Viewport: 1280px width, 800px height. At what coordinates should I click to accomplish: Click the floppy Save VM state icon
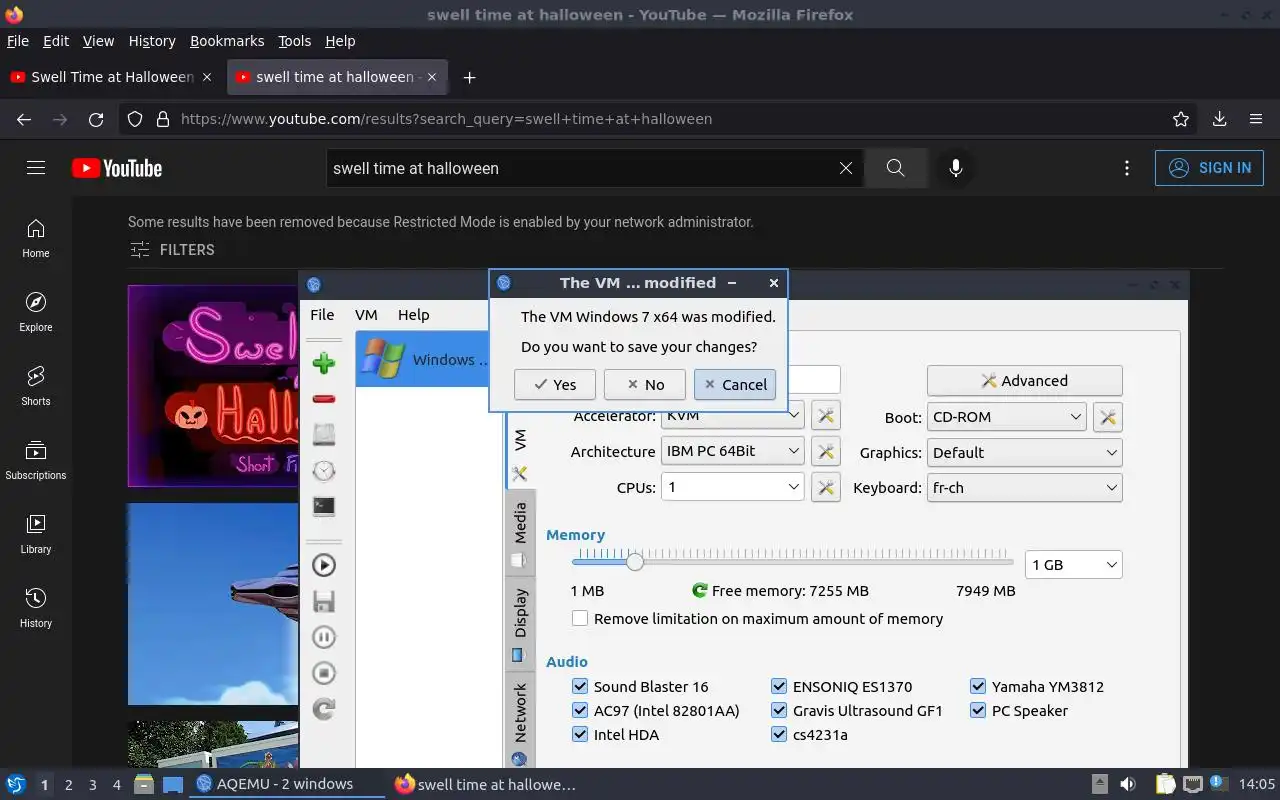point(323,601)
